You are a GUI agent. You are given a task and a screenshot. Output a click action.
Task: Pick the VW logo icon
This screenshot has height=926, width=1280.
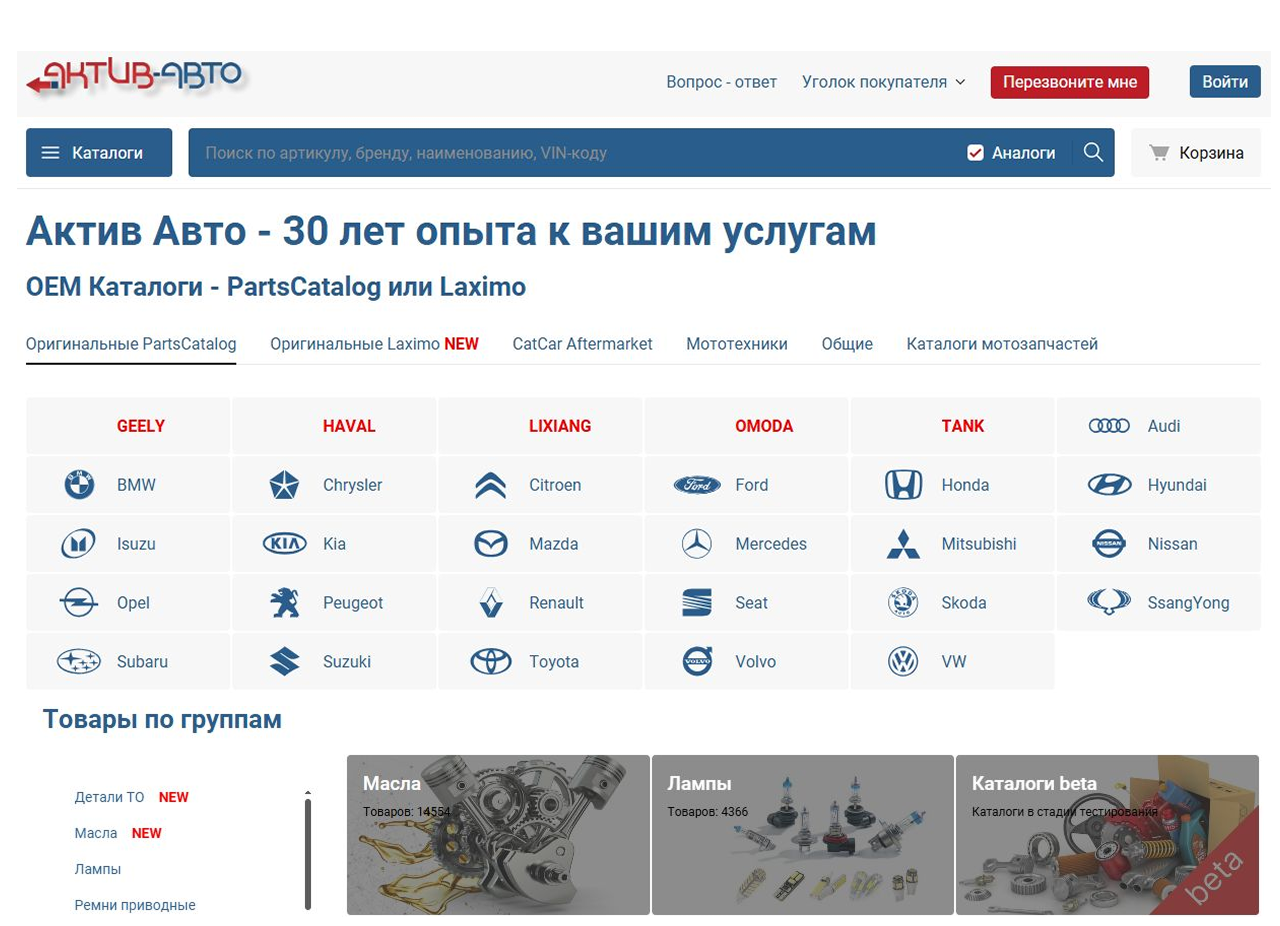[x=903, y=662]
